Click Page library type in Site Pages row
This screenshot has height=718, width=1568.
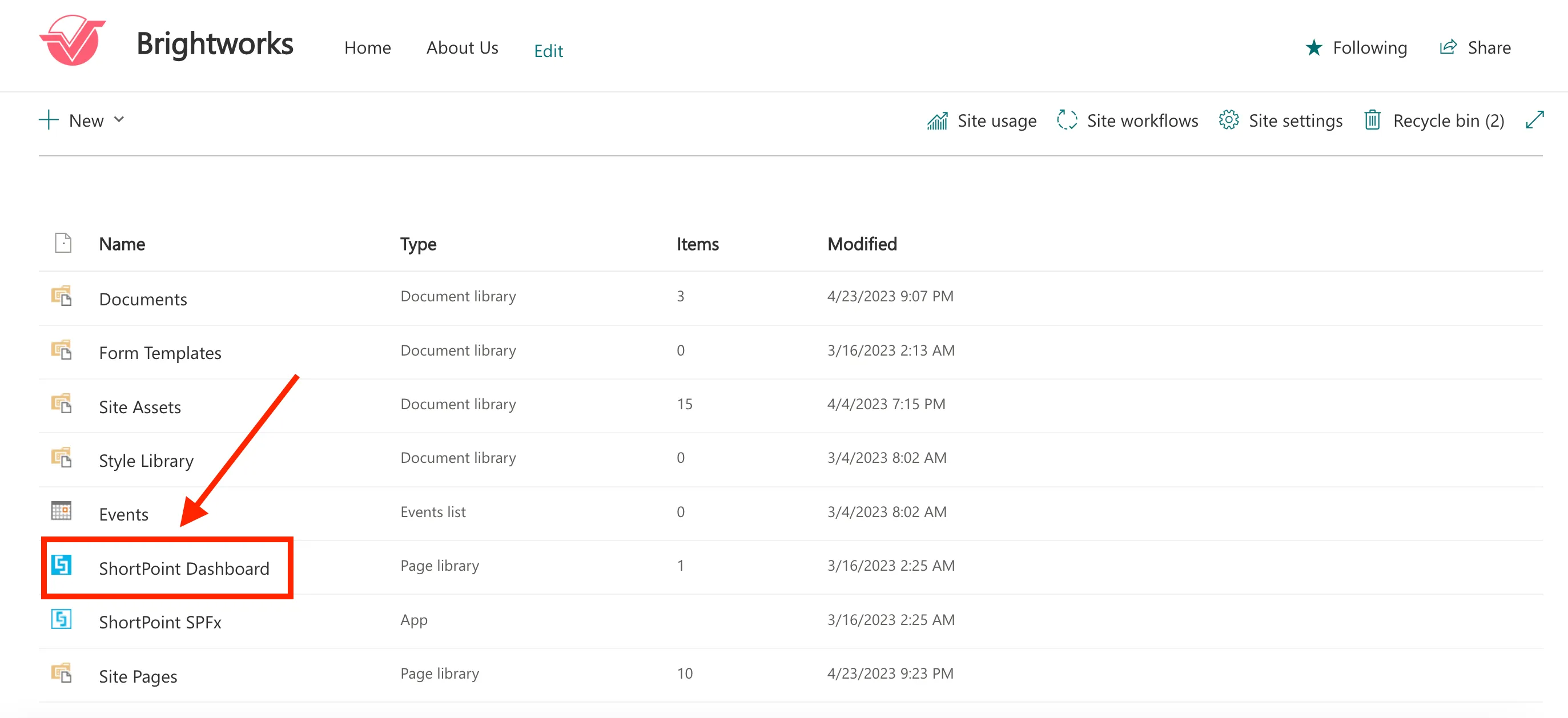click(440, 673)
